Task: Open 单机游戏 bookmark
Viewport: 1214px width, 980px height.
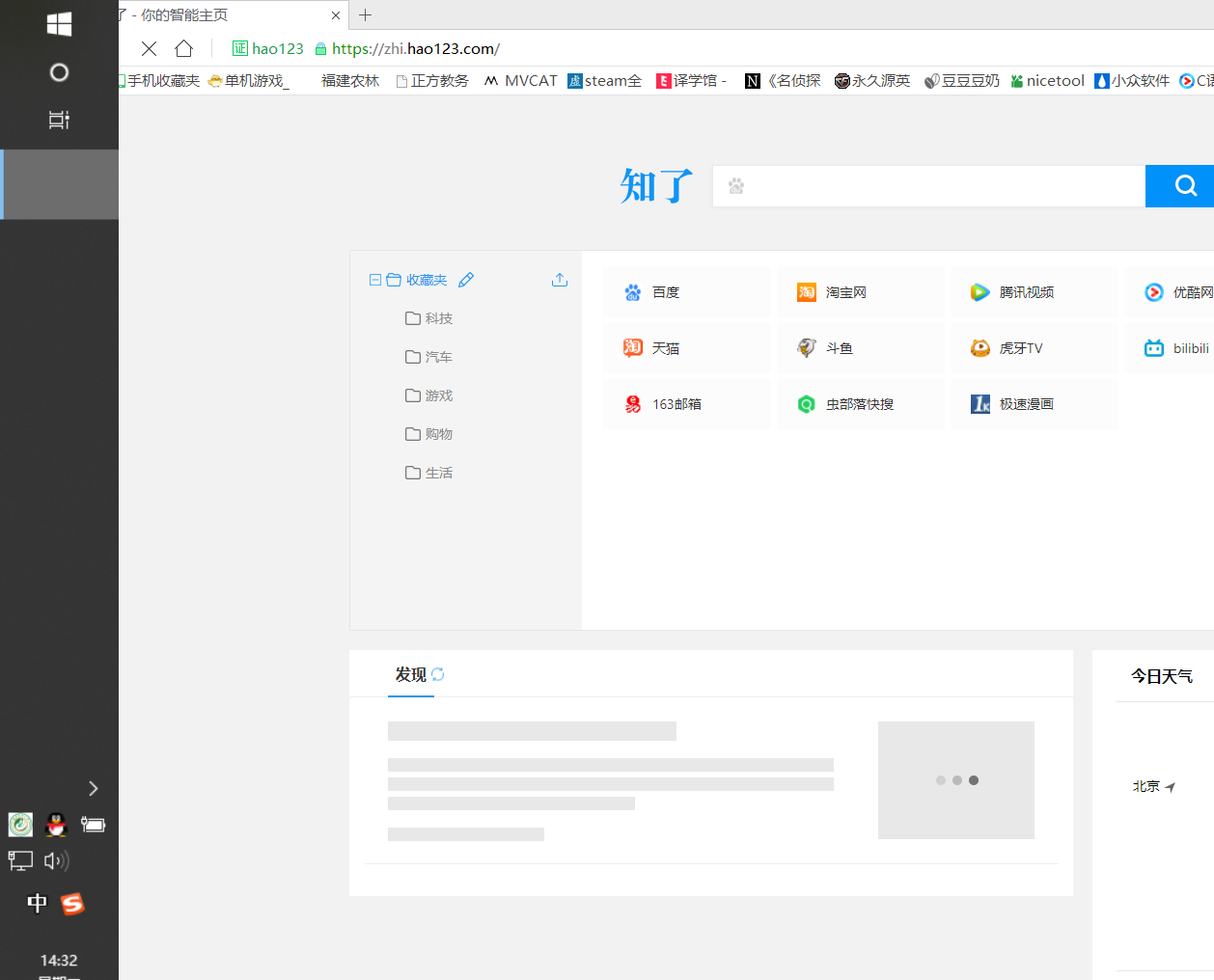Action: click(x=249, y=81)
